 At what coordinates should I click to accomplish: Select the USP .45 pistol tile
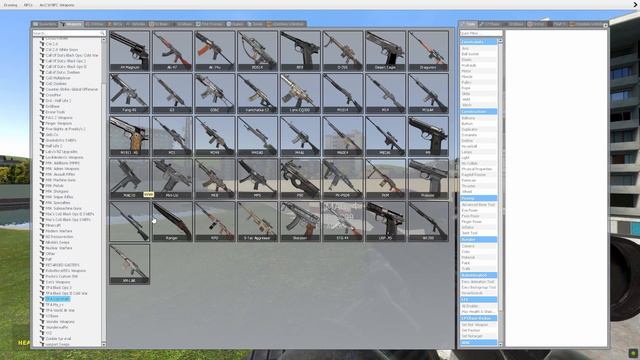tap(385, 221)
